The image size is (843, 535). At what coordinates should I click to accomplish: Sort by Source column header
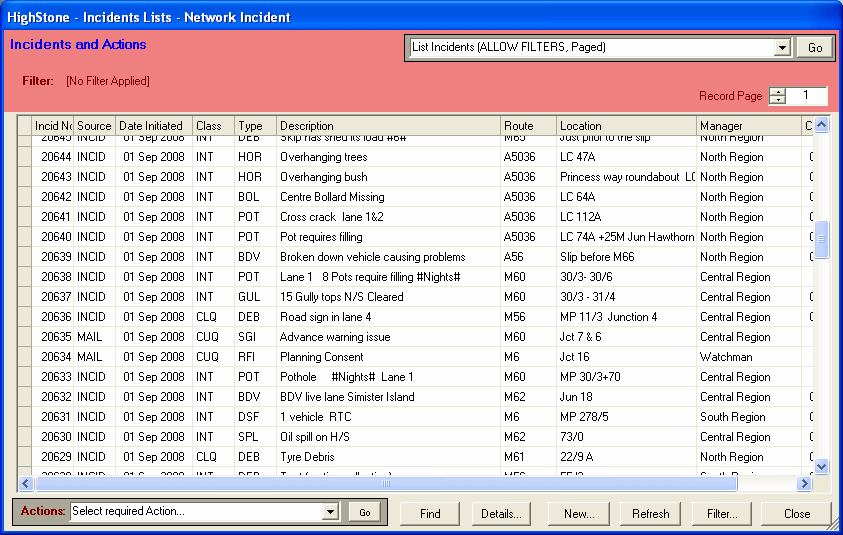pyautogui.click(x=94, y=126)
